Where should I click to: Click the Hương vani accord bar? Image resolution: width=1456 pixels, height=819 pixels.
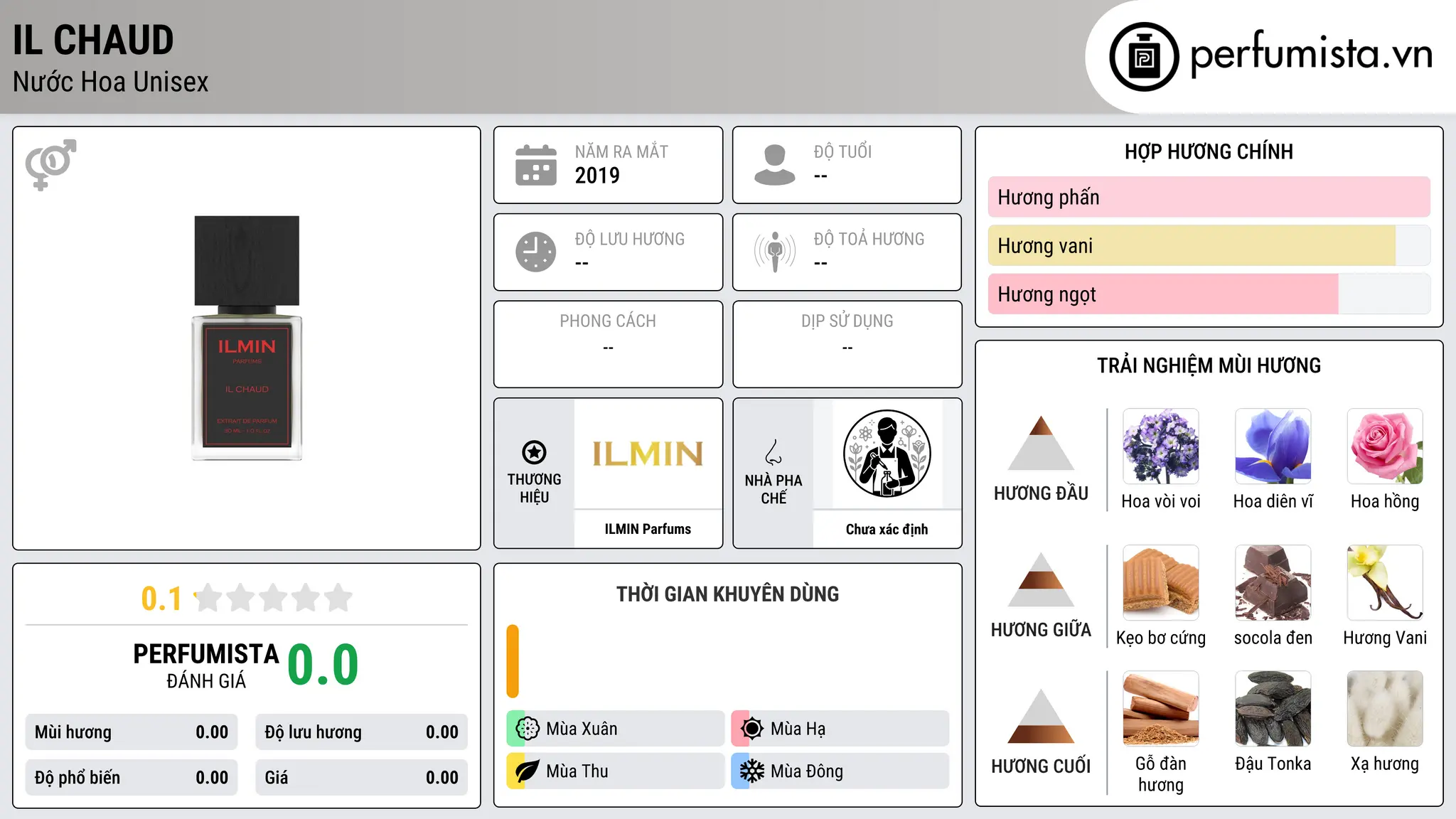[1209, 246]
